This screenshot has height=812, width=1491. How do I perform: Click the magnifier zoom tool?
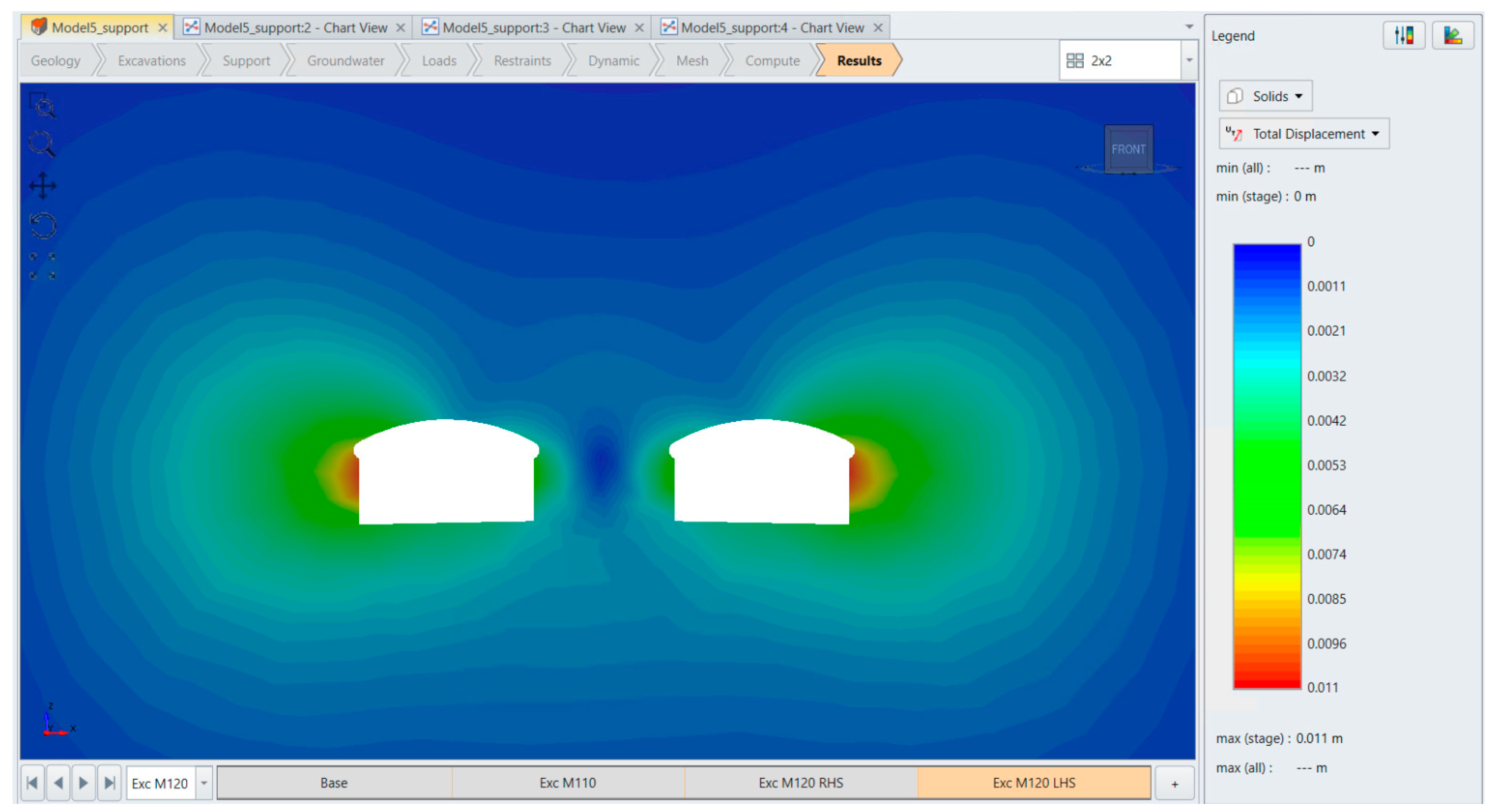(x=42, y=144)
